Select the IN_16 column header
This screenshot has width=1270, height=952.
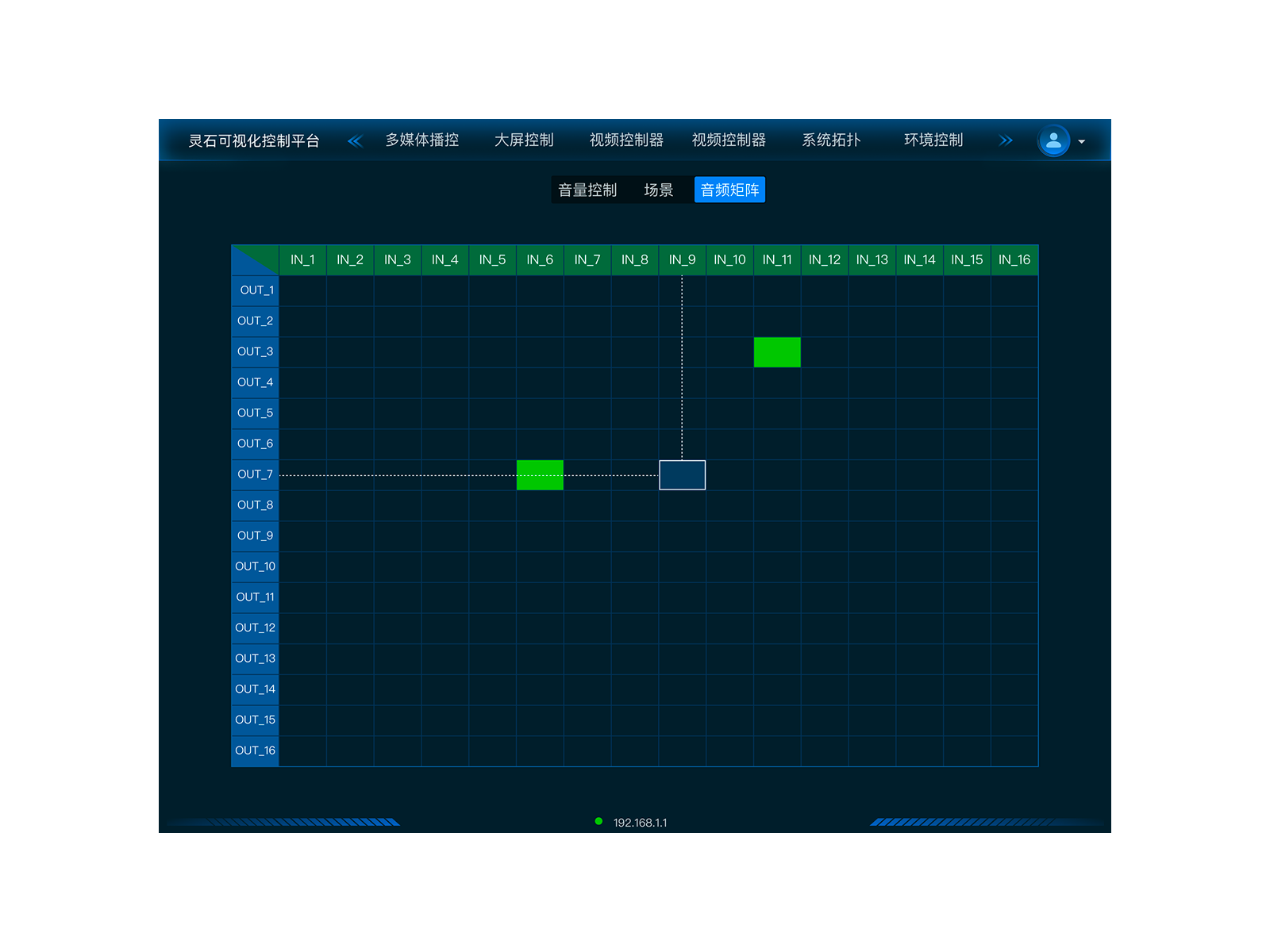pos(1014,260)
